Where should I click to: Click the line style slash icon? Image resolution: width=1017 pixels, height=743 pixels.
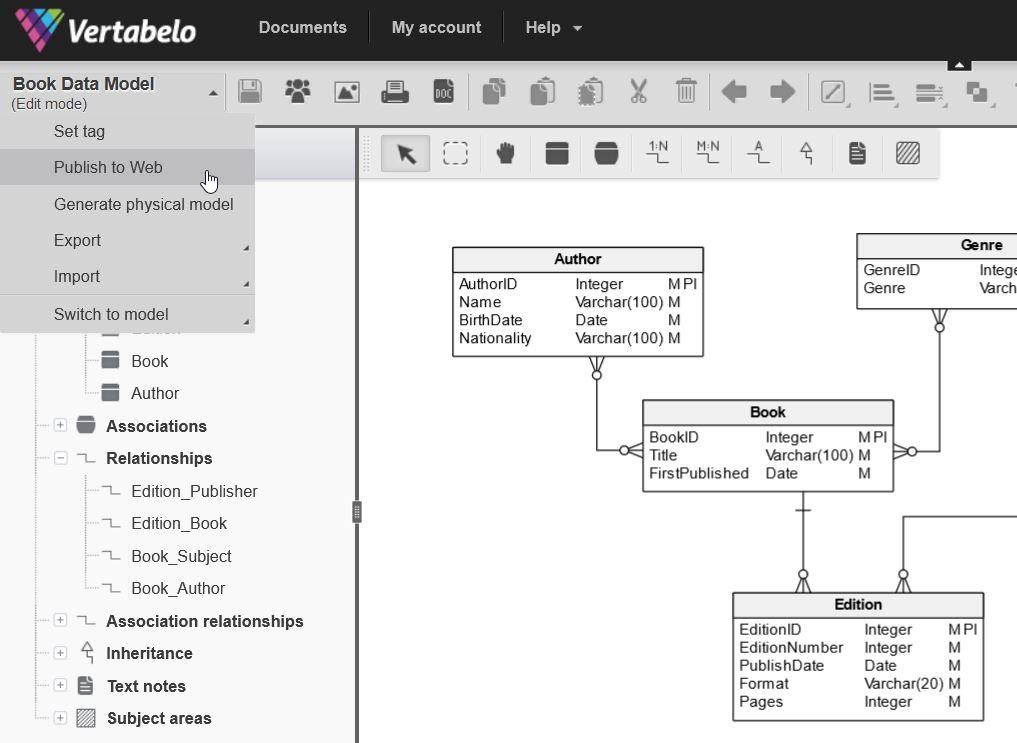point(833,92)
